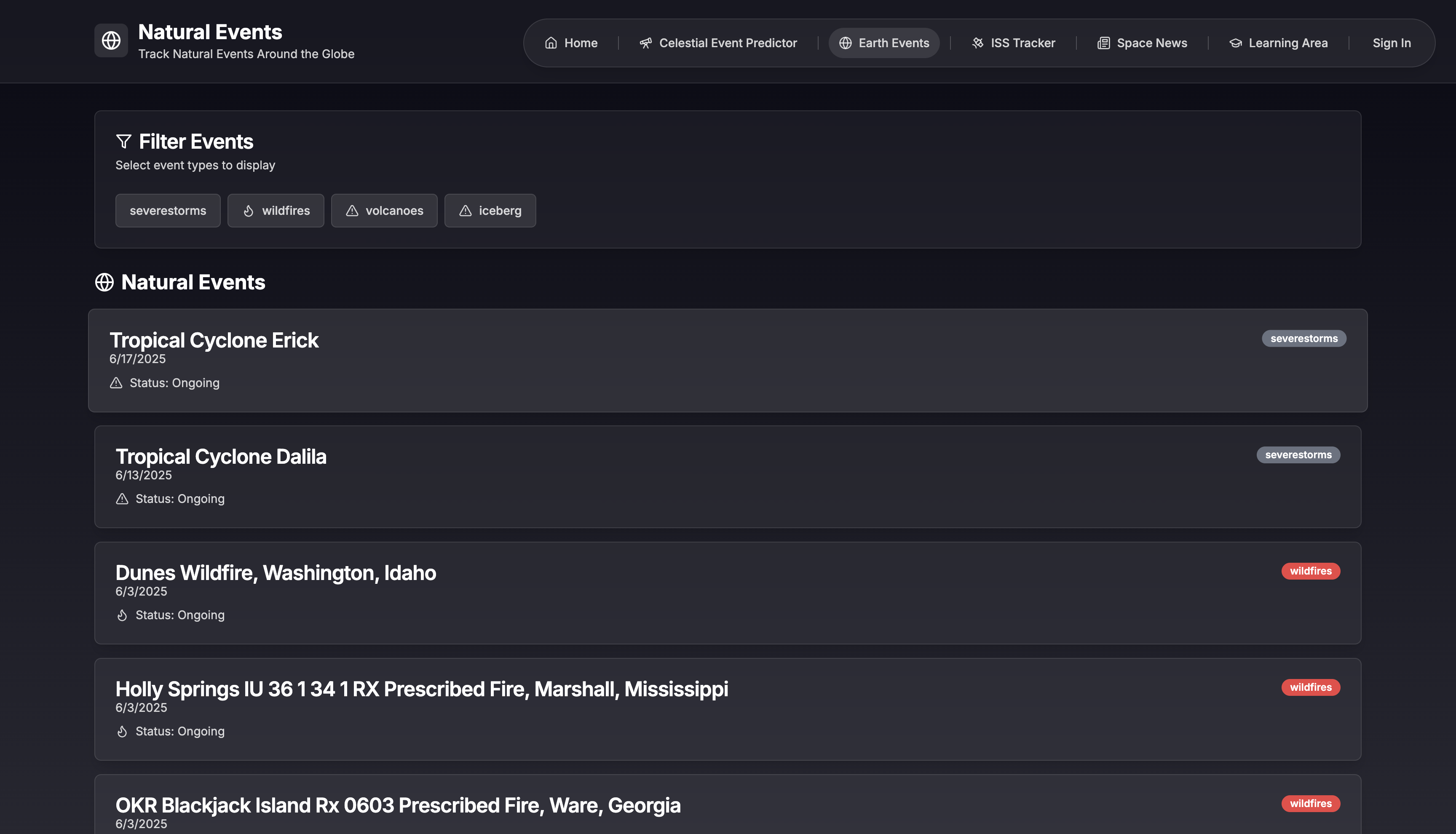Click the telescope icon for Celestial Event Predictor
Screen dimensions: 1456x834
point(645,43)
